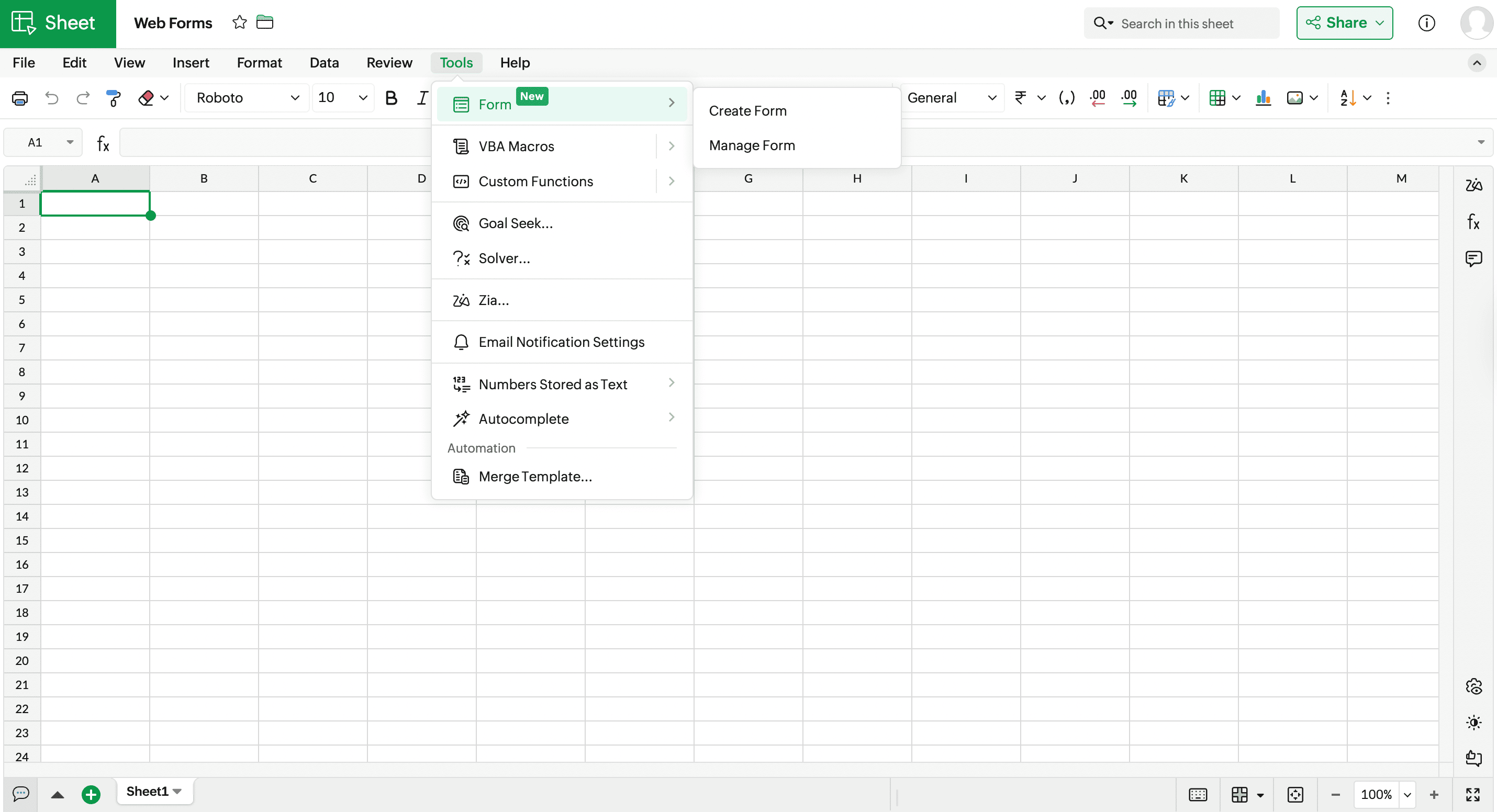Open the comments panel icon on right

pyautogui.click(x=1473, y=258)
